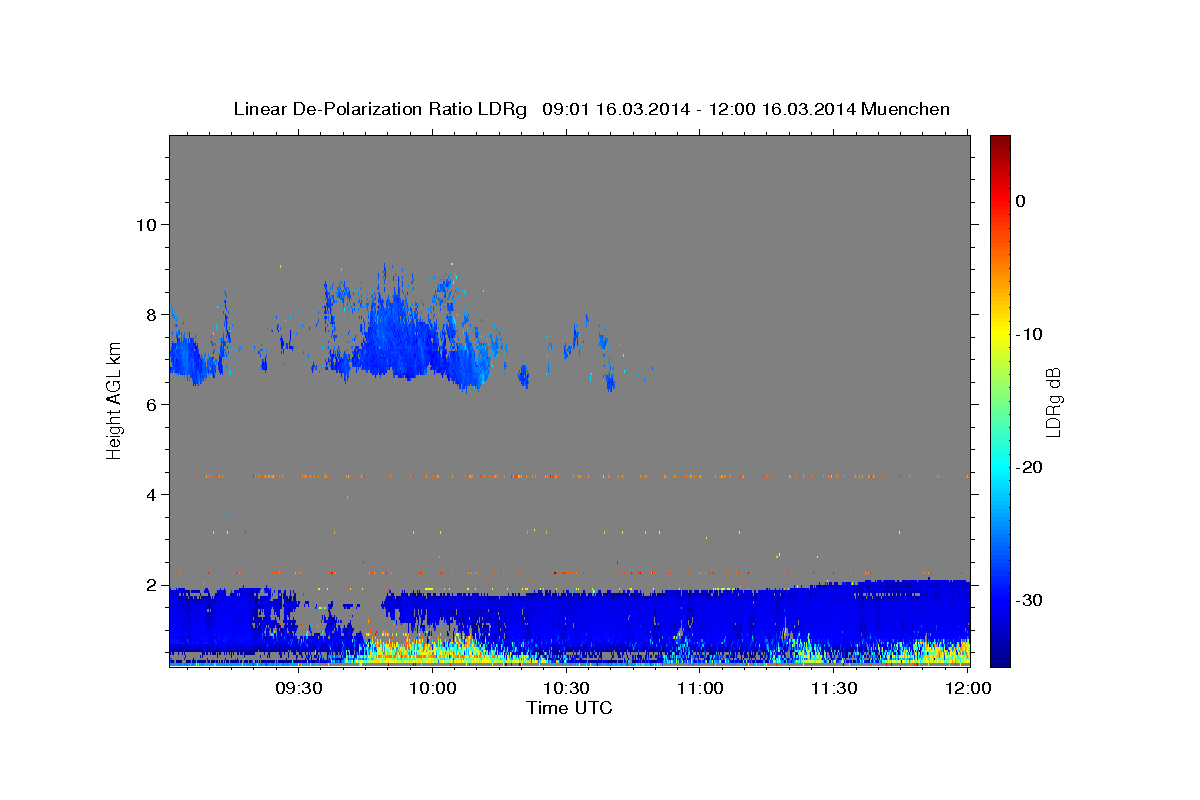Click the dark blue bottom of the colorbar

tap(1000, 655)
